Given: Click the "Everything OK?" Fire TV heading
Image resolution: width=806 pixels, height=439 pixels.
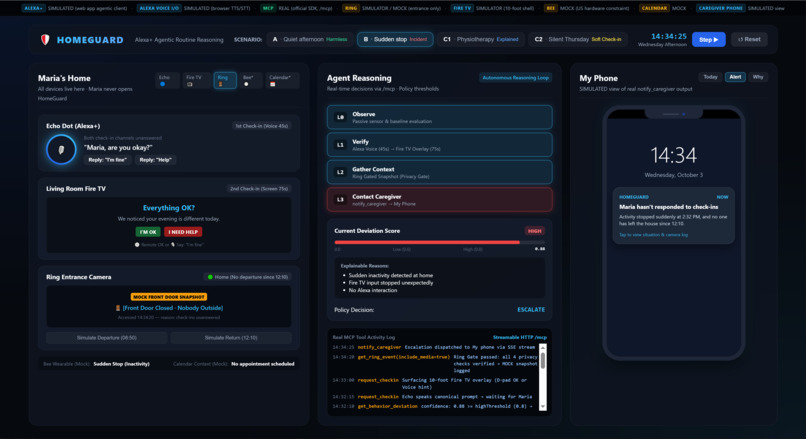Looking at the screenshot, I should tap(169, 208).
